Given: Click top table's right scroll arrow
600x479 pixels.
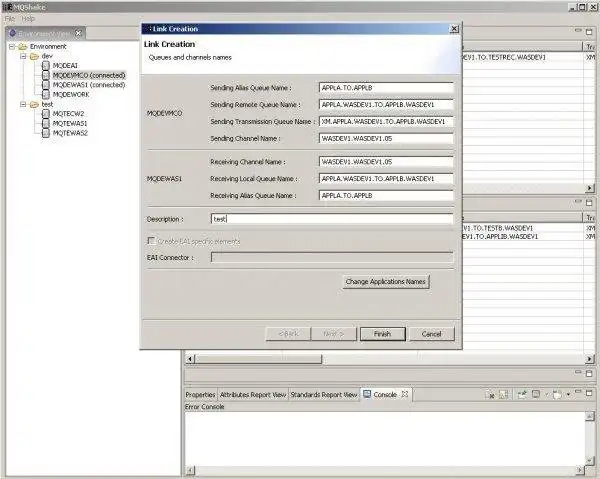Looking at the screenshot, I should tap(590, 188).
